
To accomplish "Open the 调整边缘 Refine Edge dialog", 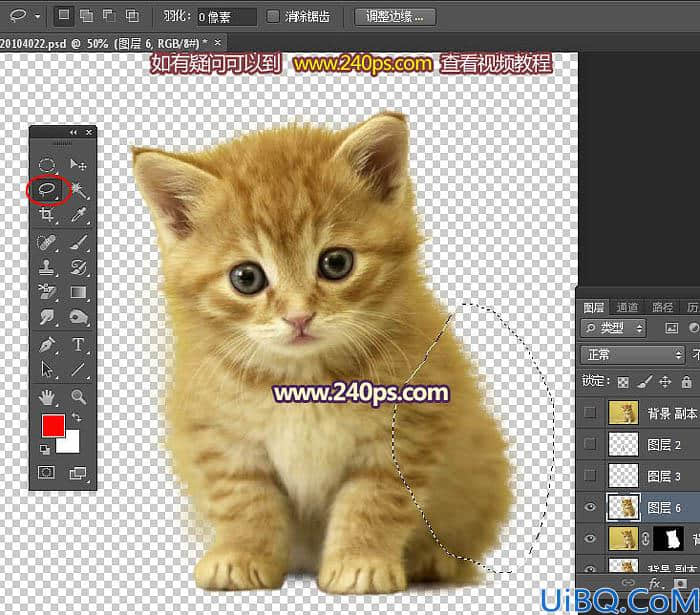I will [x=395, y=17].
